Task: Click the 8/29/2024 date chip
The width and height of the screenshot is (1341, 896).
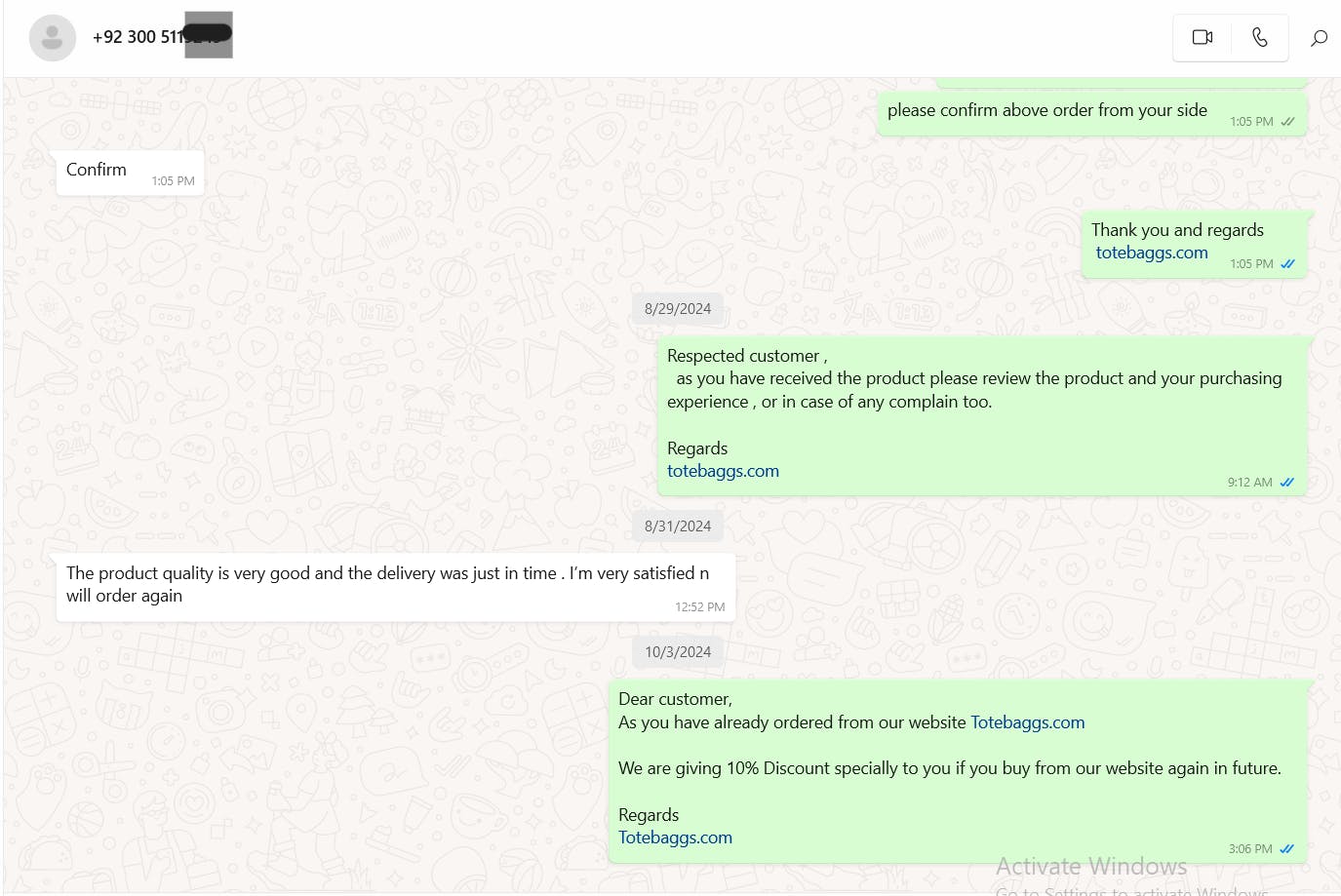Action: (678, 309)
